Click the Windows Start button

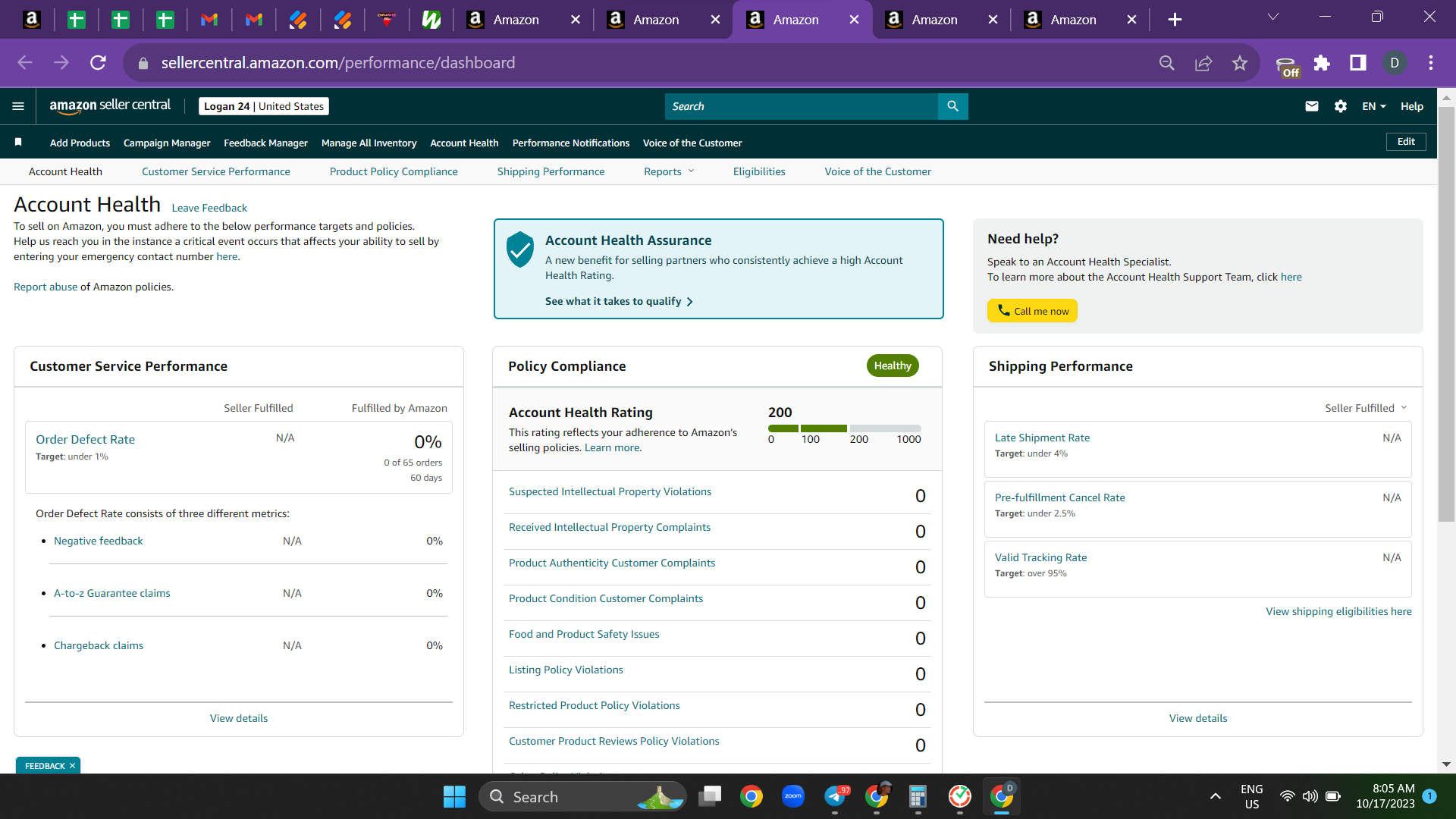pos(454,796)
